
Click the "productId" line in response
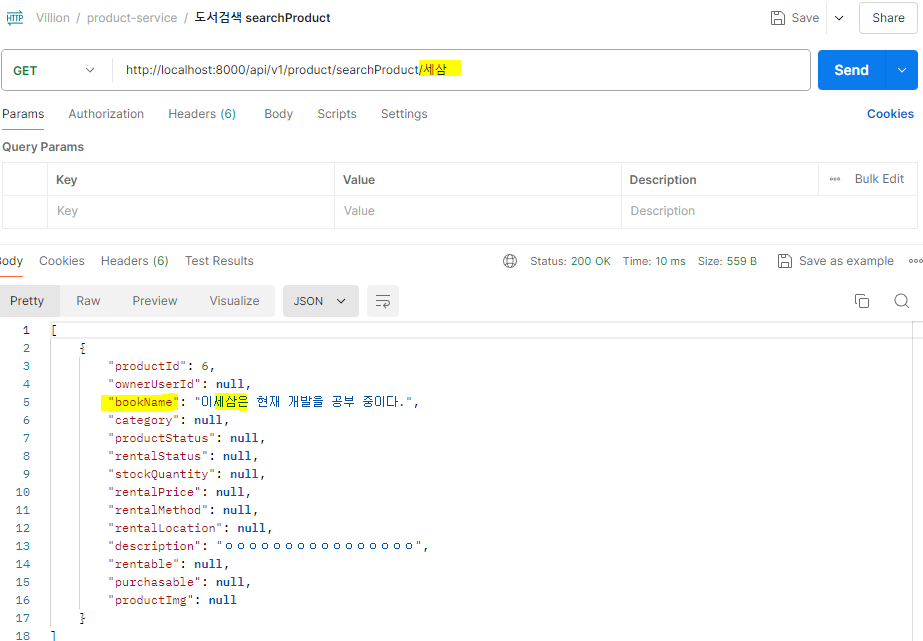(161, 366)
